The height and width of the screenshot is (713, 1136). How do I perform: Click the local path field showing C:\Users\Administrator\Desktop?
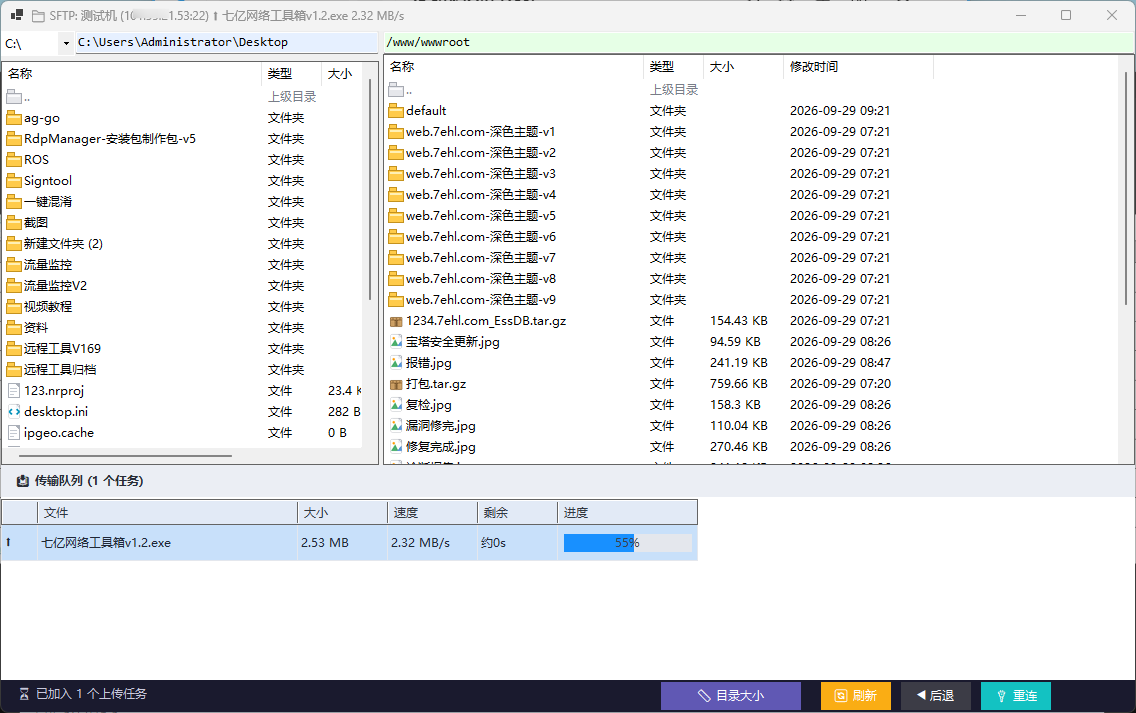coord(226,43)
